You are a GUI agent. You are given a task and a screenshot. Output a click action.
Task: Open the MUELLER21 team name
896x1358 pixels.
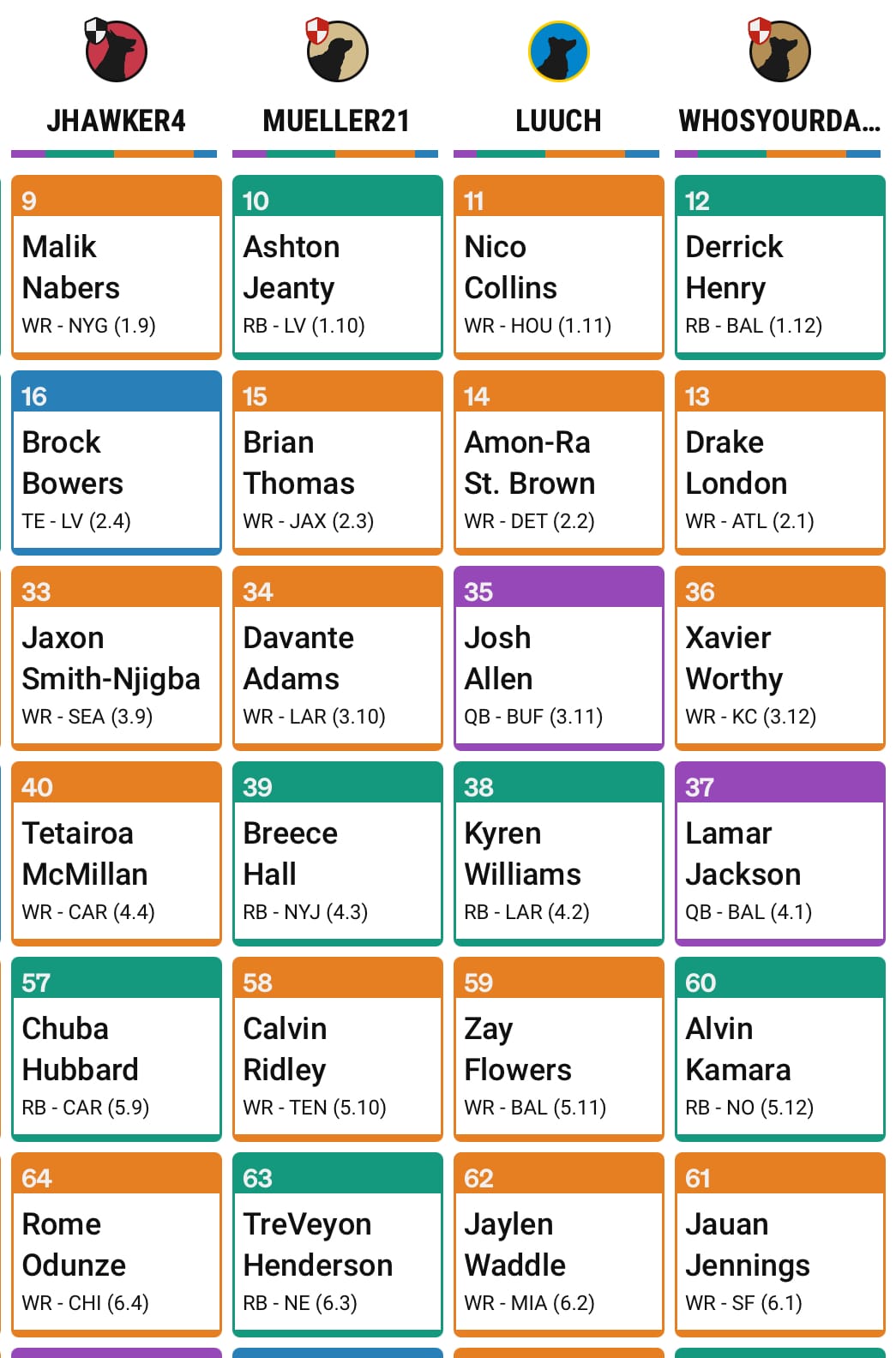click(337, 121)
